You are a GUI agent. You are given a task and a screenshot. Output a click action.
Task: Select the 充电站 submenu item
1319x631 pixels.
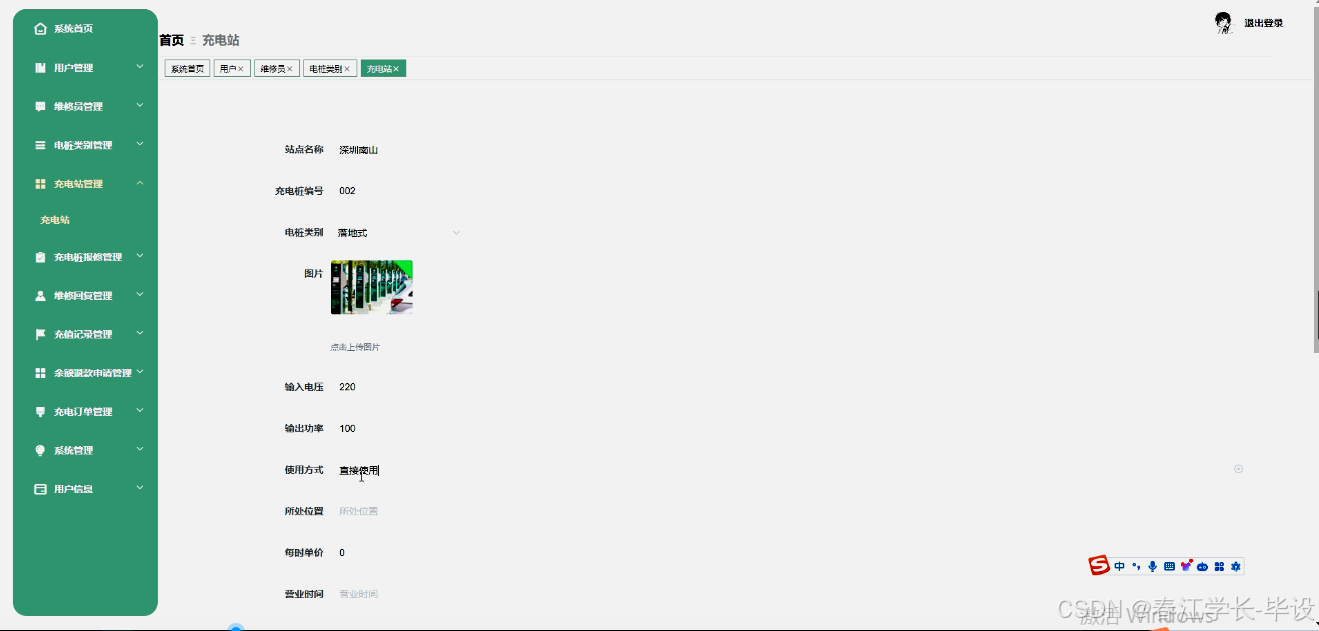click(55, 220)
